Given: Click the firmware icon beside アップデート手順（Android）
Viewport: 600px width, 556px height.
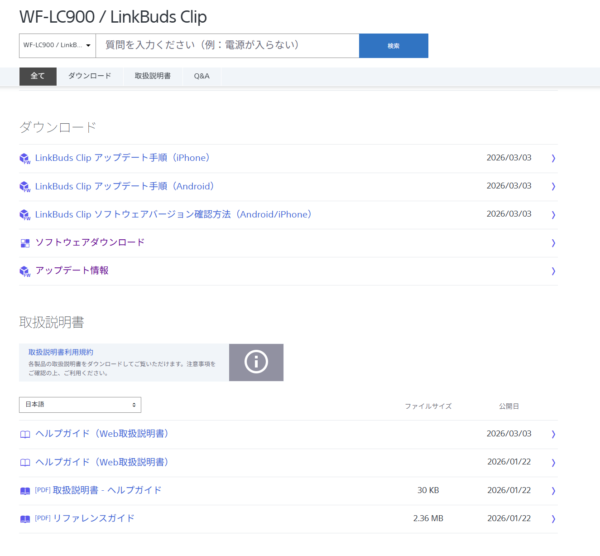Looking at the screenshot, I should point(25,186).
